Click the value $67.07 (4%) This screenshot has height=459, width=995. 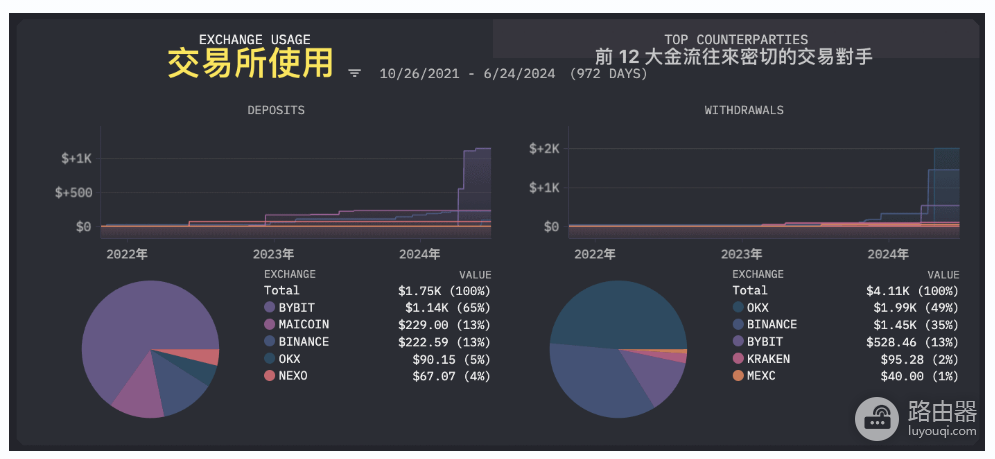451,376
